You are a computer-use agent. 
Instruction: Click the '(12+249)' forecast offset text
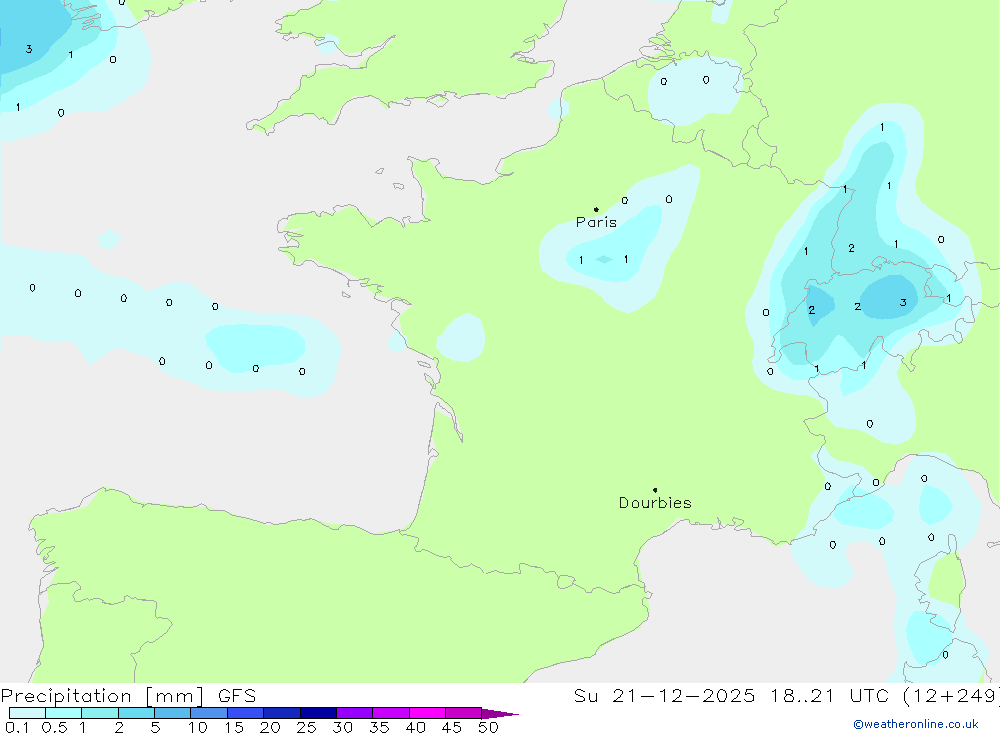(x=951, y=696)
